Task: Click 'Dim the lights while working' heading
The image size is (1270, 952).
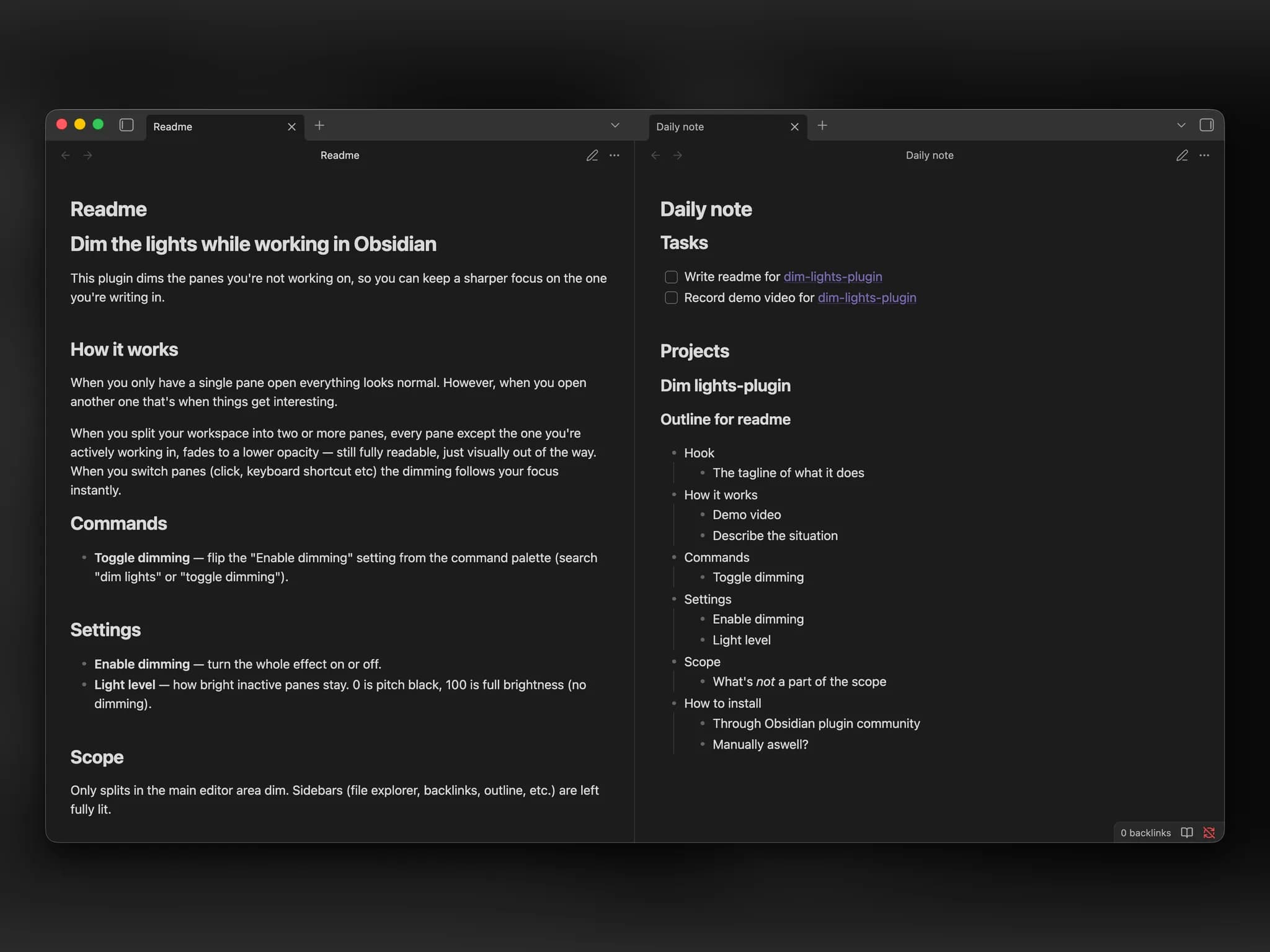Action: point(253,244)
